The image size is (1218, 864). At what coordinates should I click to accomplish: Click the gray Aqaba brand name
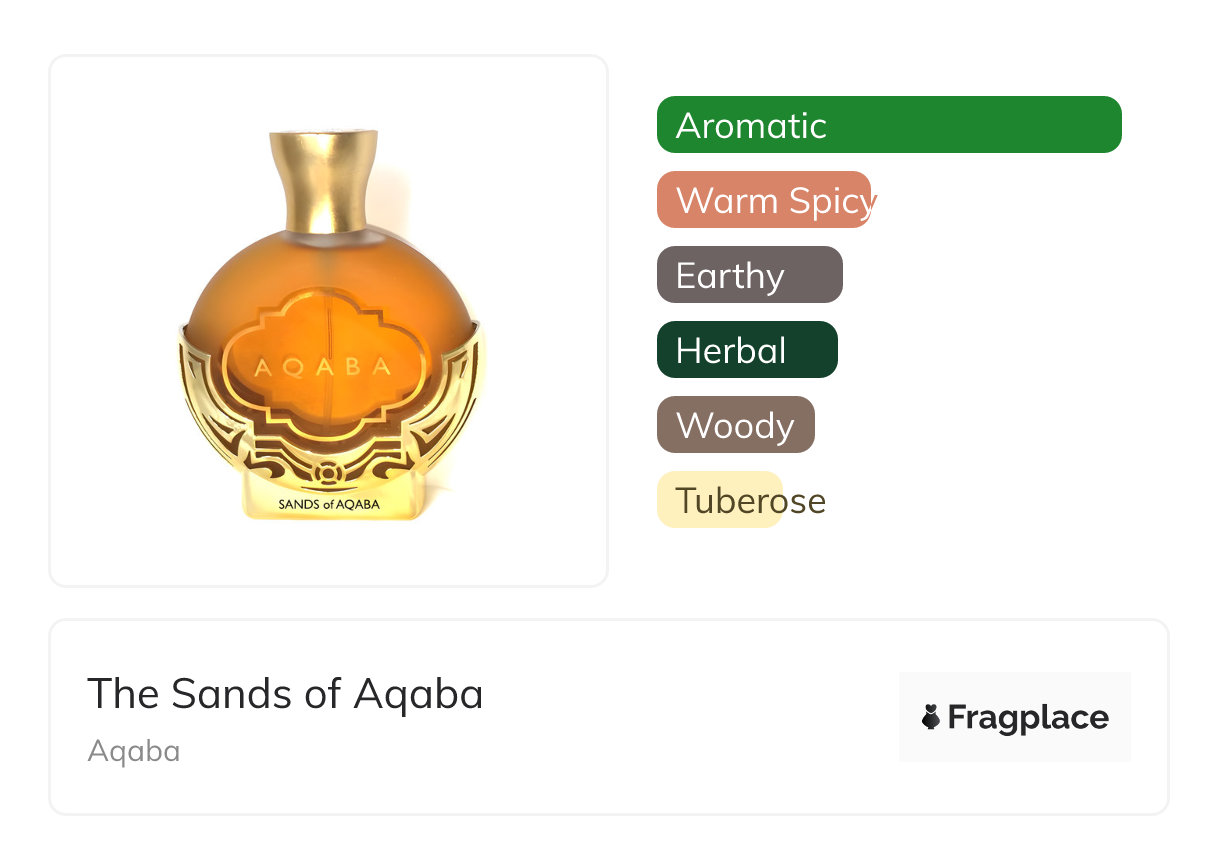(x=134, y=751)
